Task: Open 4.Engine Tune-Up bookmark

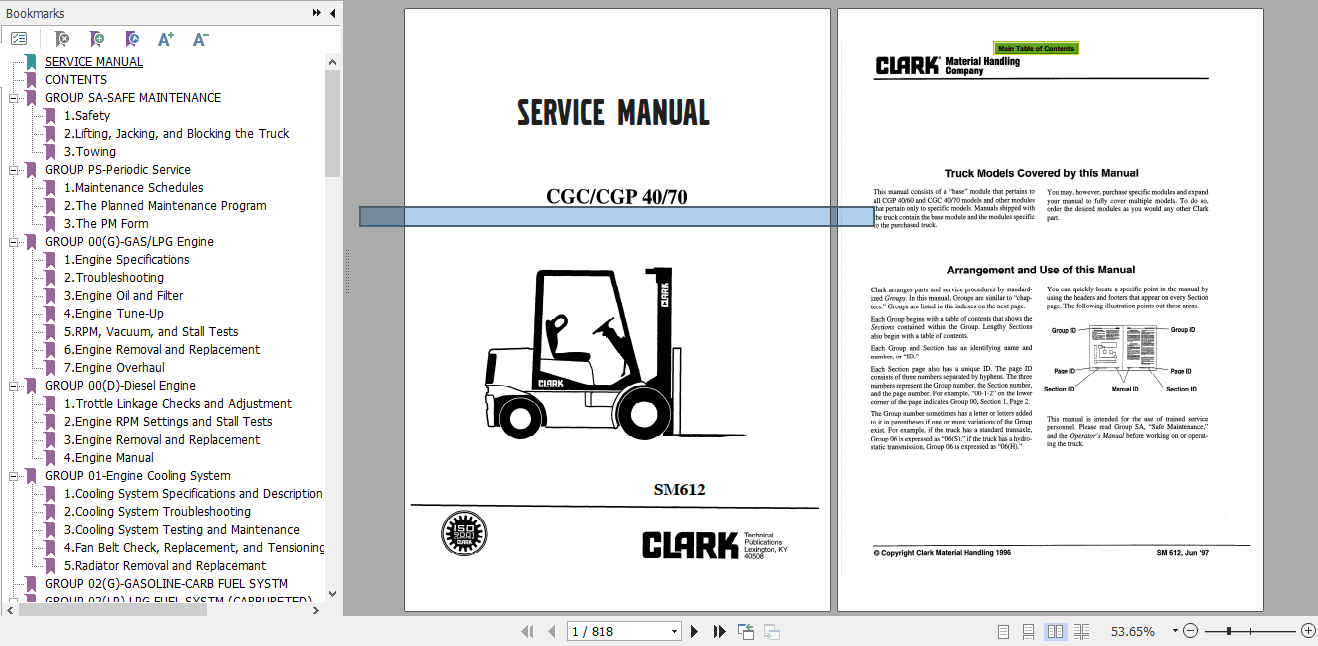Action: click(x=113, y=313)
